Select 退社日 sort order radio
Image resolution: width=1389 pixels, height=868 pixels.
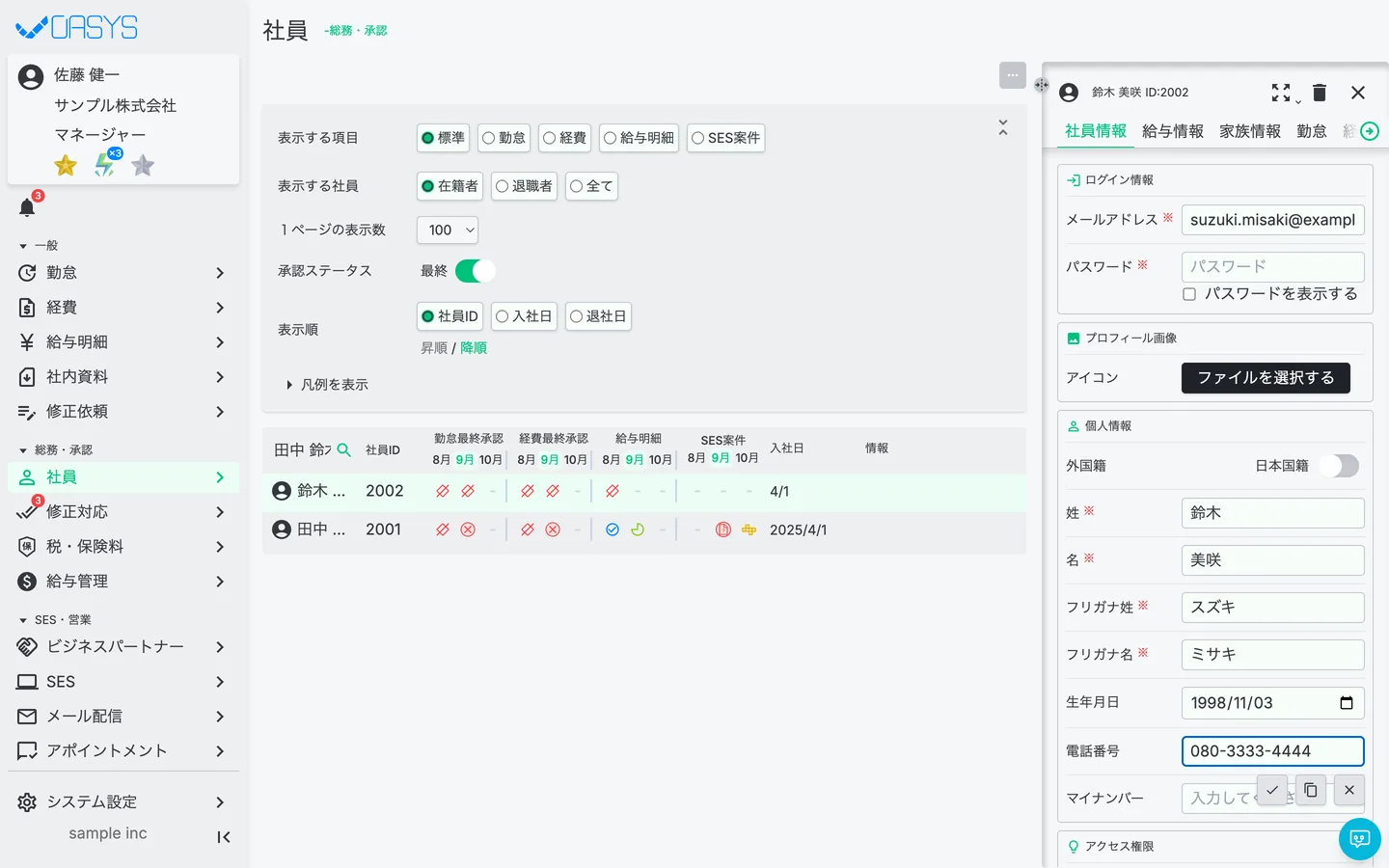[x=599, y=316]
